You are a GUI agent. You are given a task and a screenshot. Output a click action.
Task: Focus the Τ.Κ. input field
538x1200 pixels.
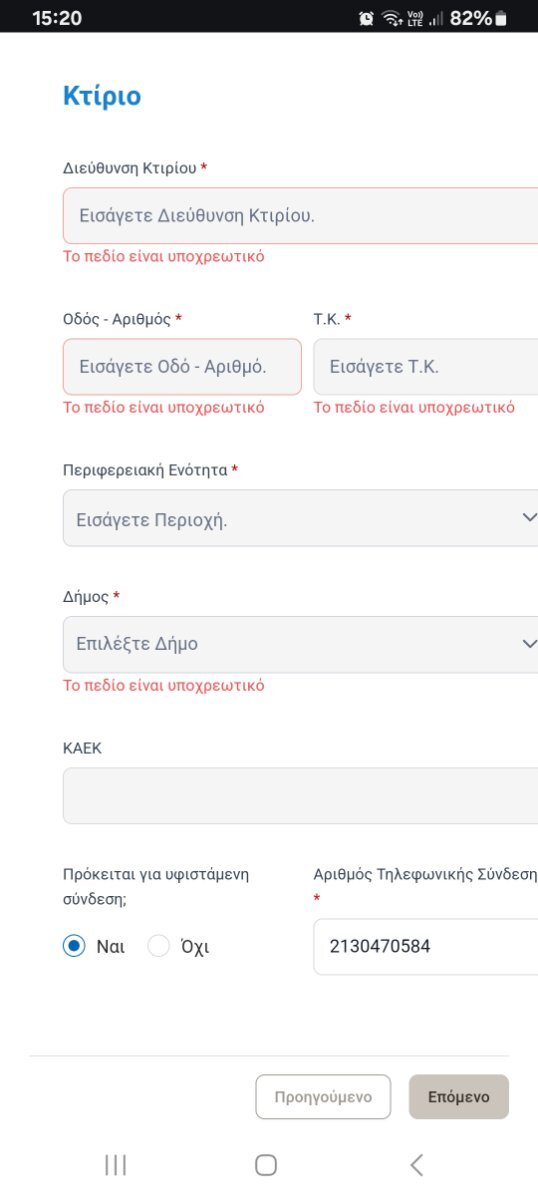(x=426, y=366)
